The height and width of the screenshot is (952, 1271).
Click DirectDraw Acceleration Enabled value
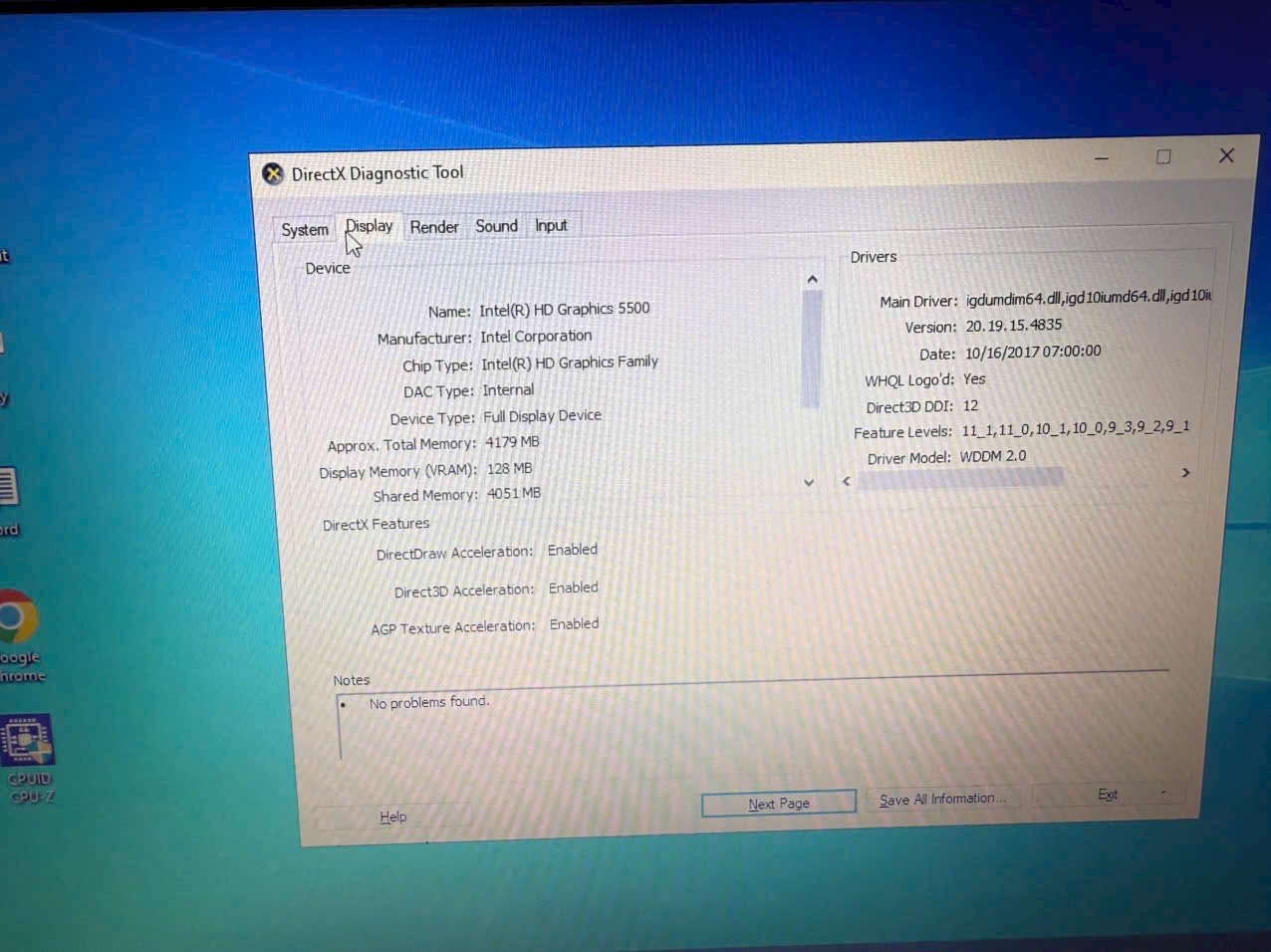(573, 550)
